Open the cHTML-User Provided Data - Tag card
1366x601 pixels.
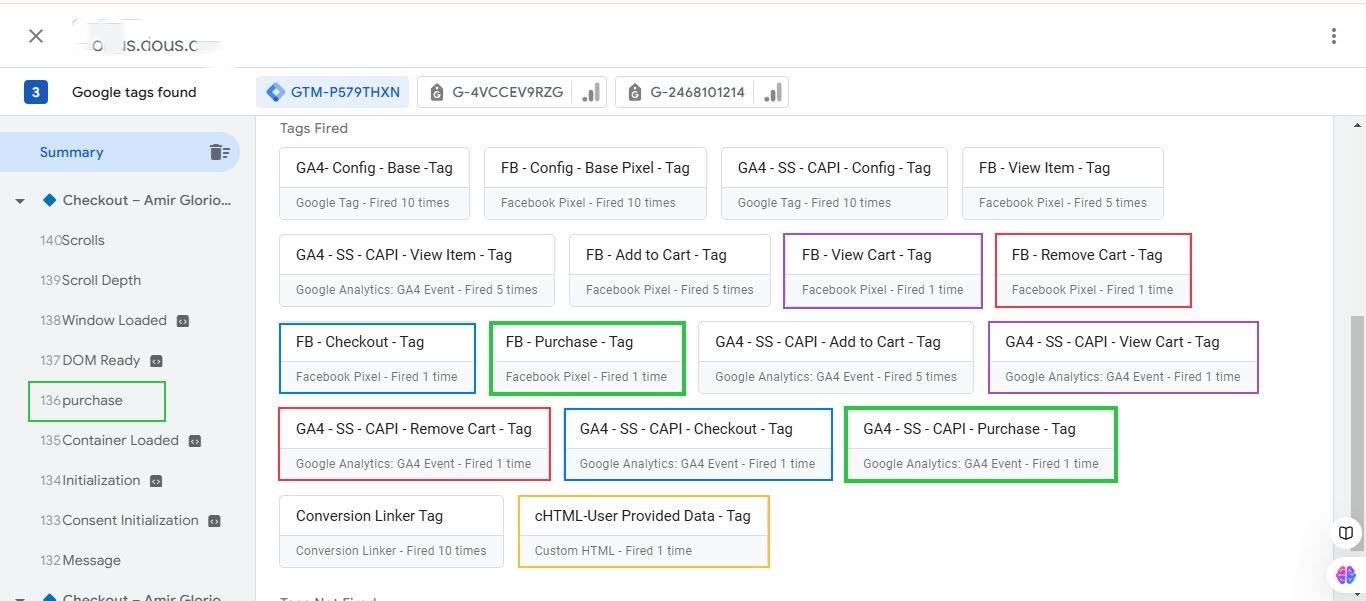[644, 532]
